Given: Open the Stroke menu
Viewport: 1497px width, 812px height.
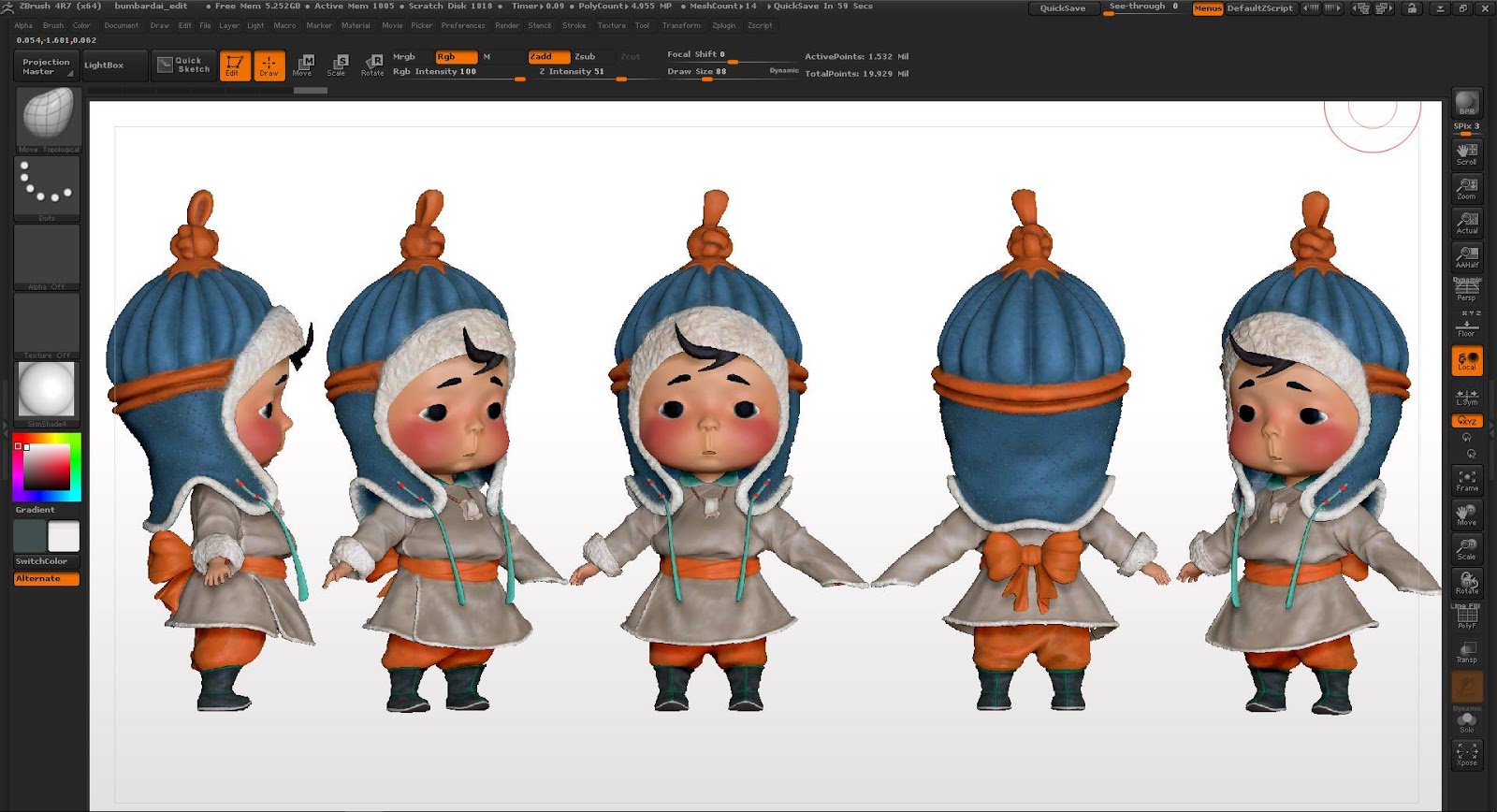Looking at the screenshot, I should tap(574, 26).
